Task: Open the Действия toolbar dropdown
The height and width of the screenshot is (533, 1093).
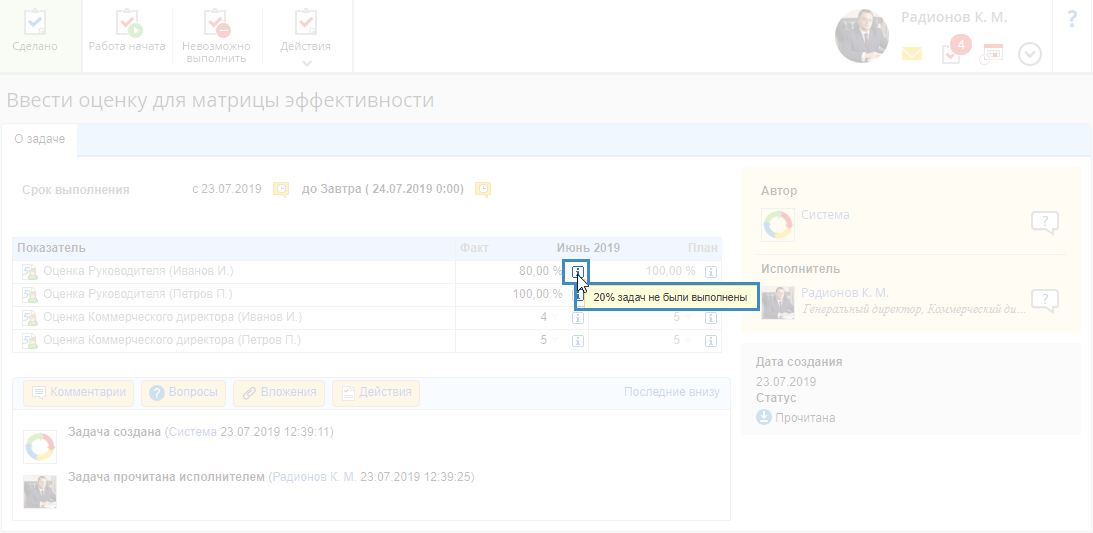Action: pyautogui.click(x=305, y=36)
